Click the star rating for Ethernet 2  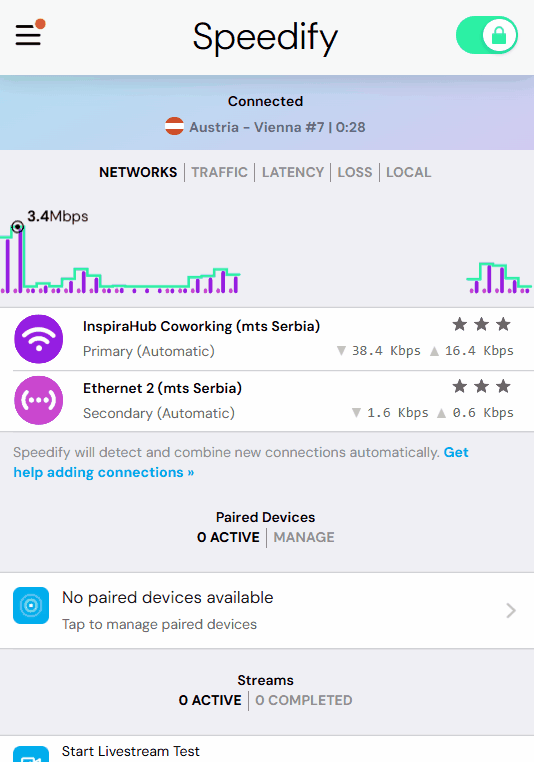click(482, 386)
